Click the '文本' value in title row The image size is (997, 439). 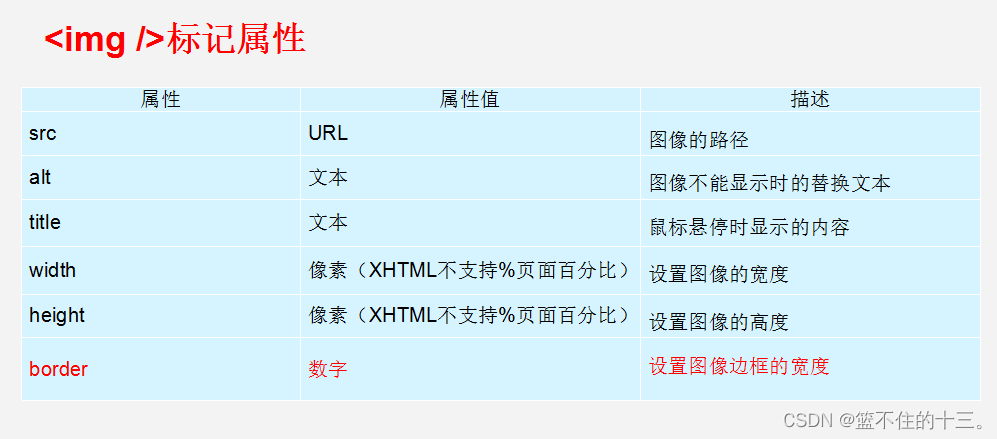470,223
